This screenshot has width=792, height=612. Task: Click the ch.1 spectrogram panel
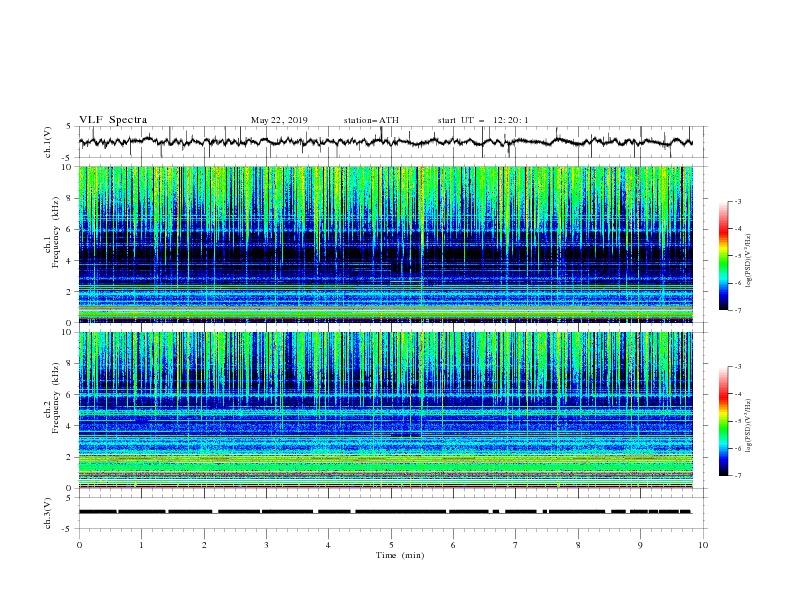tap(386, 244)
